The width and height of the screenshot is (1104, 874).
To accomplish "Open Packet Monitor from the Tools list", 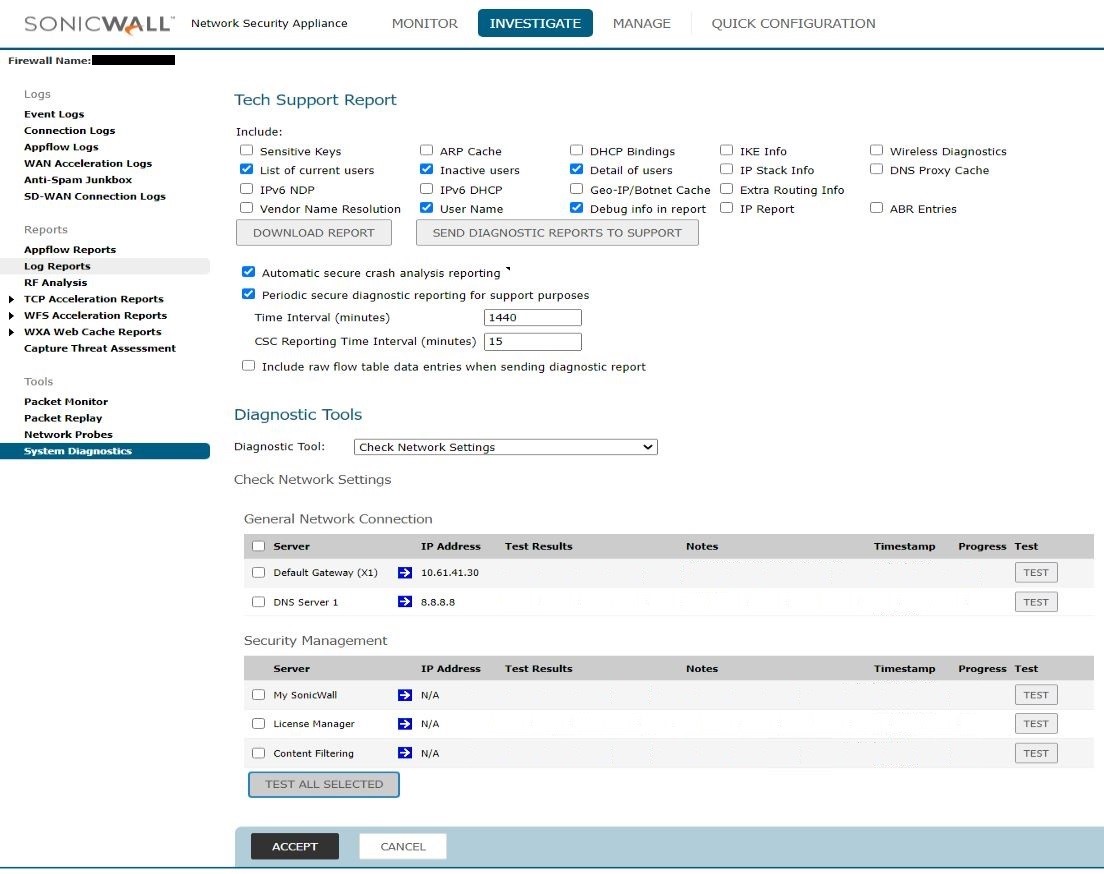I will click(x=66, y=402).
